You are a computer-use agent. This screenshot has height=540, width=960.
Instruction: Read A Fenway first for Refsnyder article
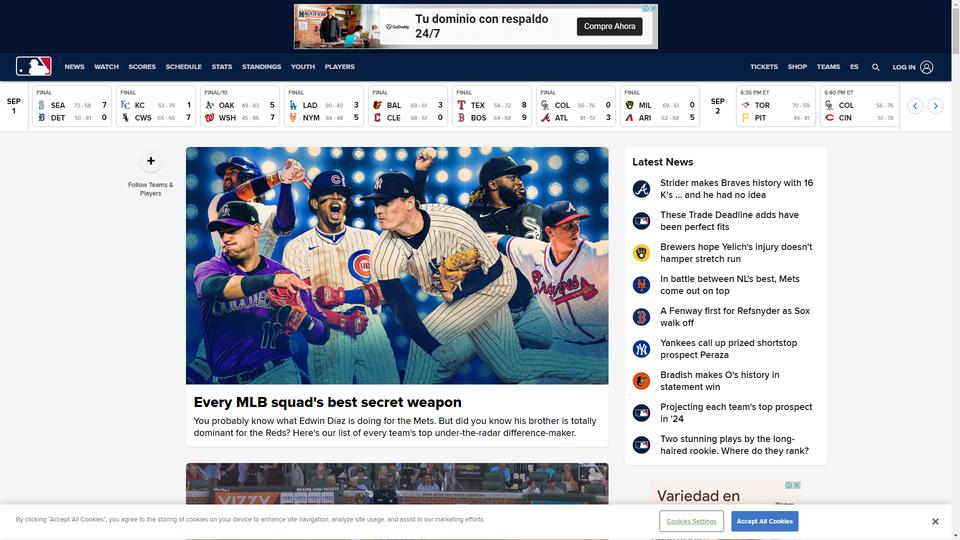click(735, 317)
